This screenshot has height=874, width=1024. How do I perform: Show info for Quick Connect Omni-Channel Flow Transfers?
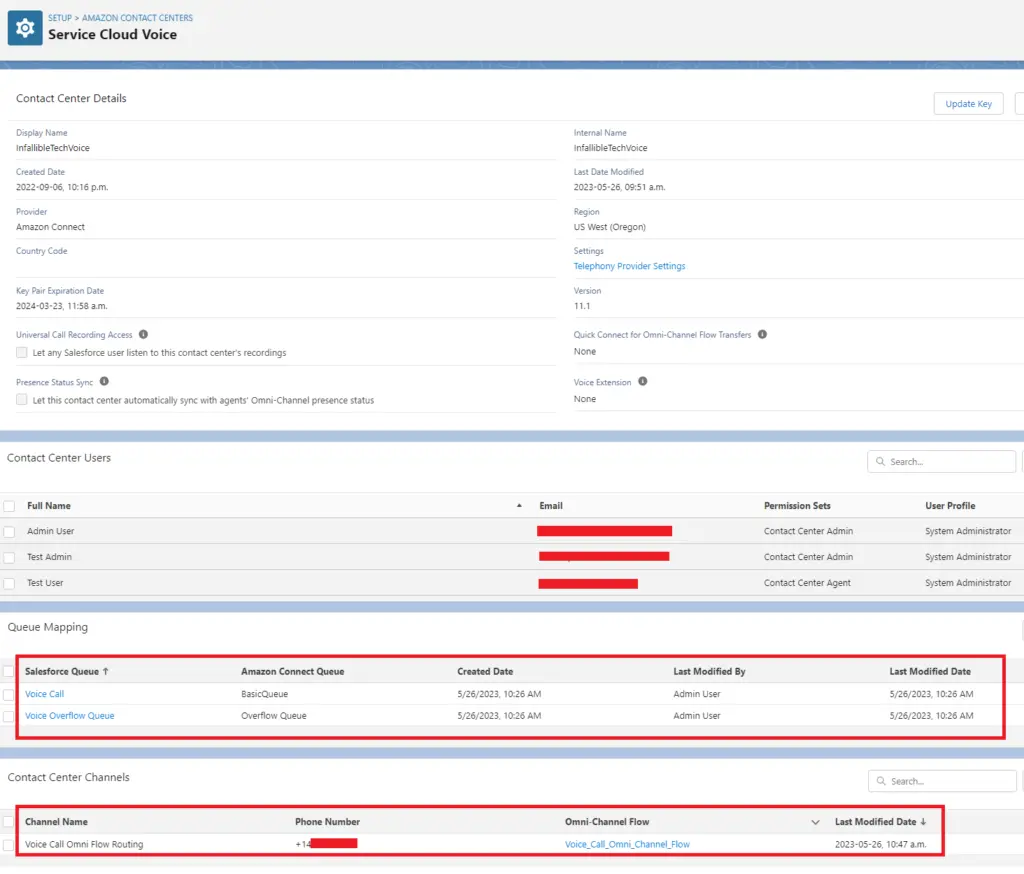pos(762,334)
